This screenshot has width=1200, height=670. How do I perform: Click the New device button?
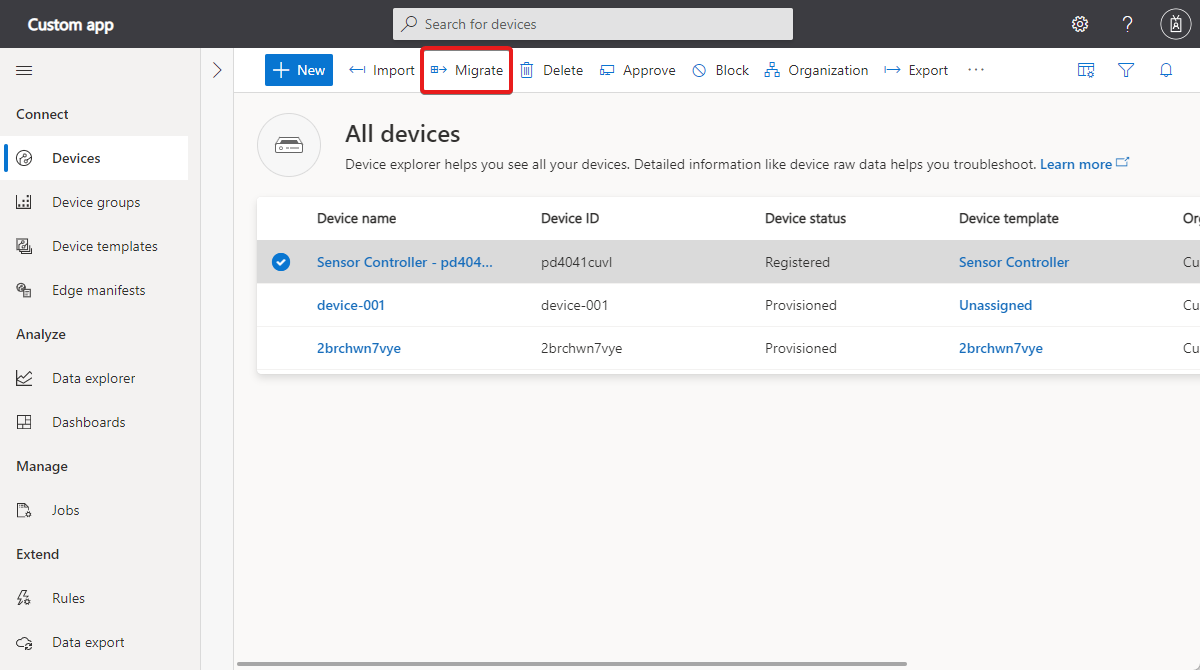pos(299,70)
